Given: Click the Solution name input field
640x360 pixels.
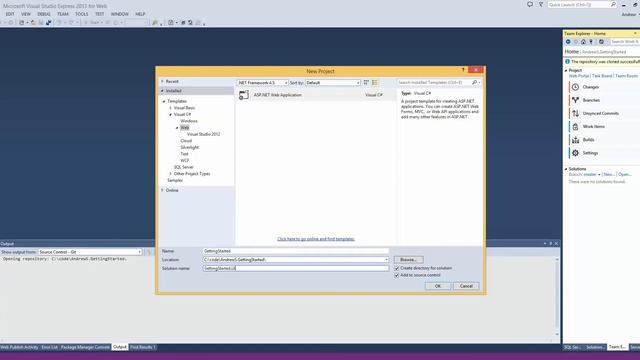Looking at the screenshot, I should click(x=296, y=268).
